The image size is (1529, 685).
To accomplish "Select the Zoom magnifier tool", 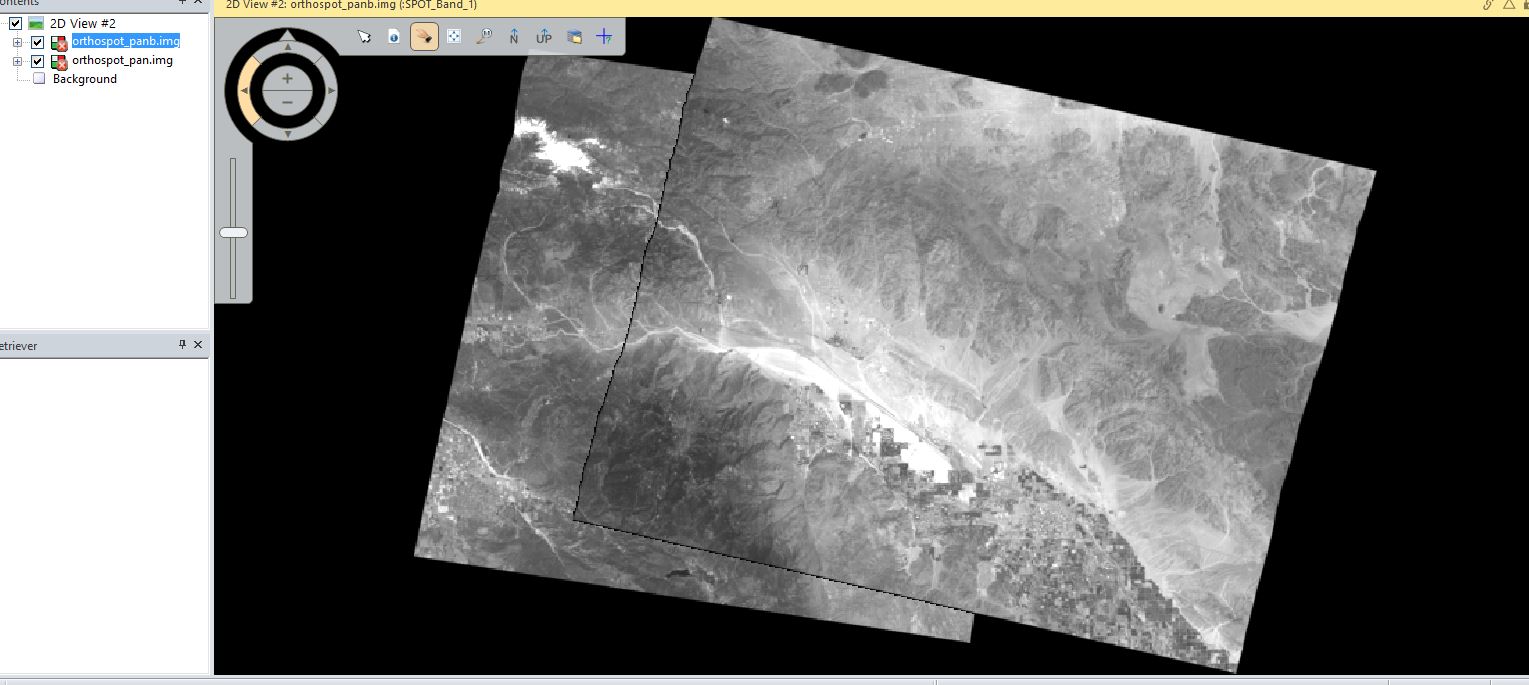I will coord(484,35).
